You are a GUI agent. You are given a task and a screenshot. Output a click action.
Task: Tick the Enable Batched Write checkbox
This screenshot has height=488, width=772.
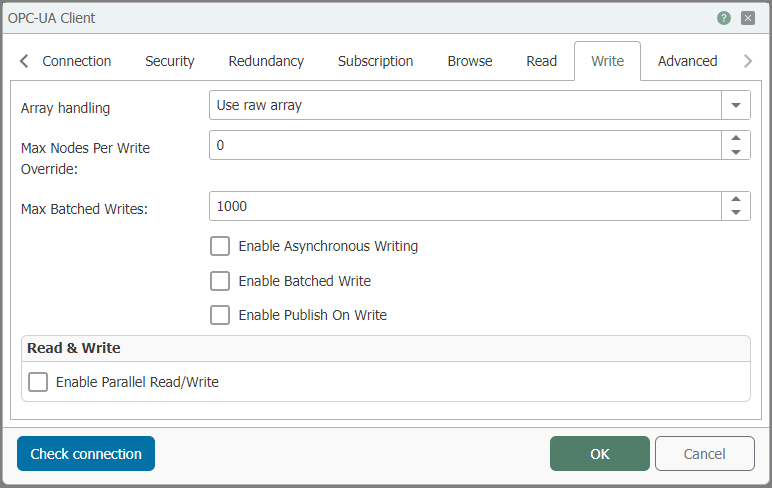pyautogui.click(x=220, y=281)
